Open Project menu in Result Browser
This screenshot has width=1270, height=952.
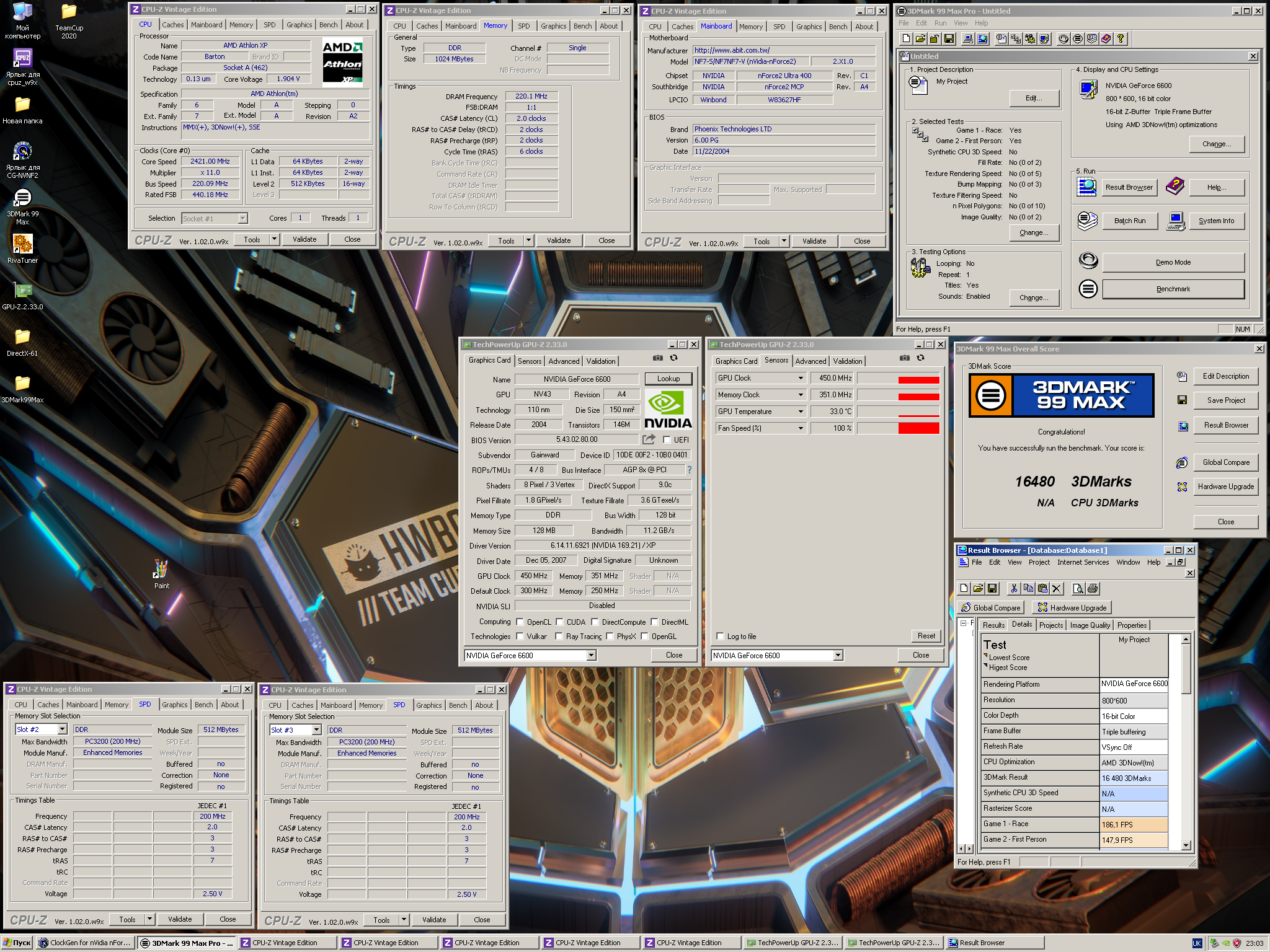tap(1039, 563)
